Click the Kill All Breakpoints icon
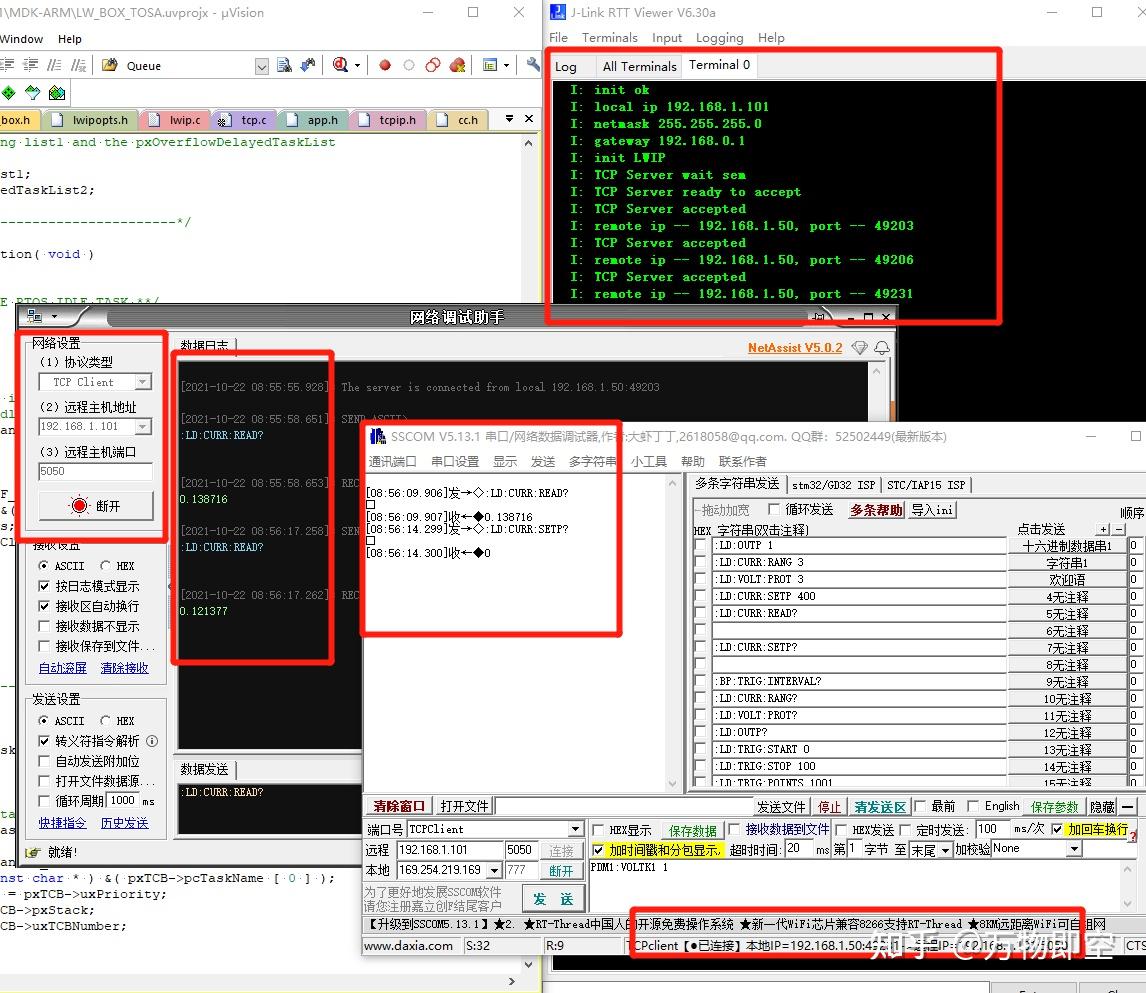The width and height of the screenshot is (1146, 993). tap(458, 65)
